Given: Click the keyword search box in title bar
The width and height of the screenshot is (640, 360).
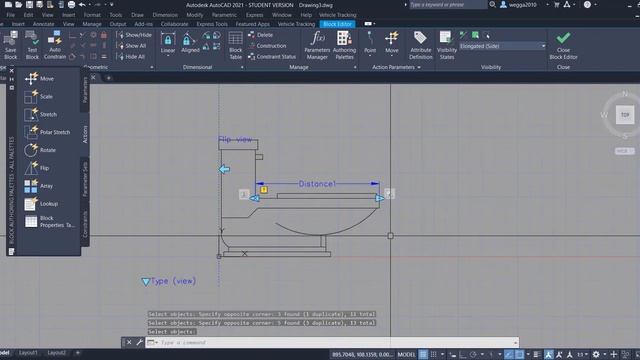Looking at the screenshot, I should click(x=448, y=5).
